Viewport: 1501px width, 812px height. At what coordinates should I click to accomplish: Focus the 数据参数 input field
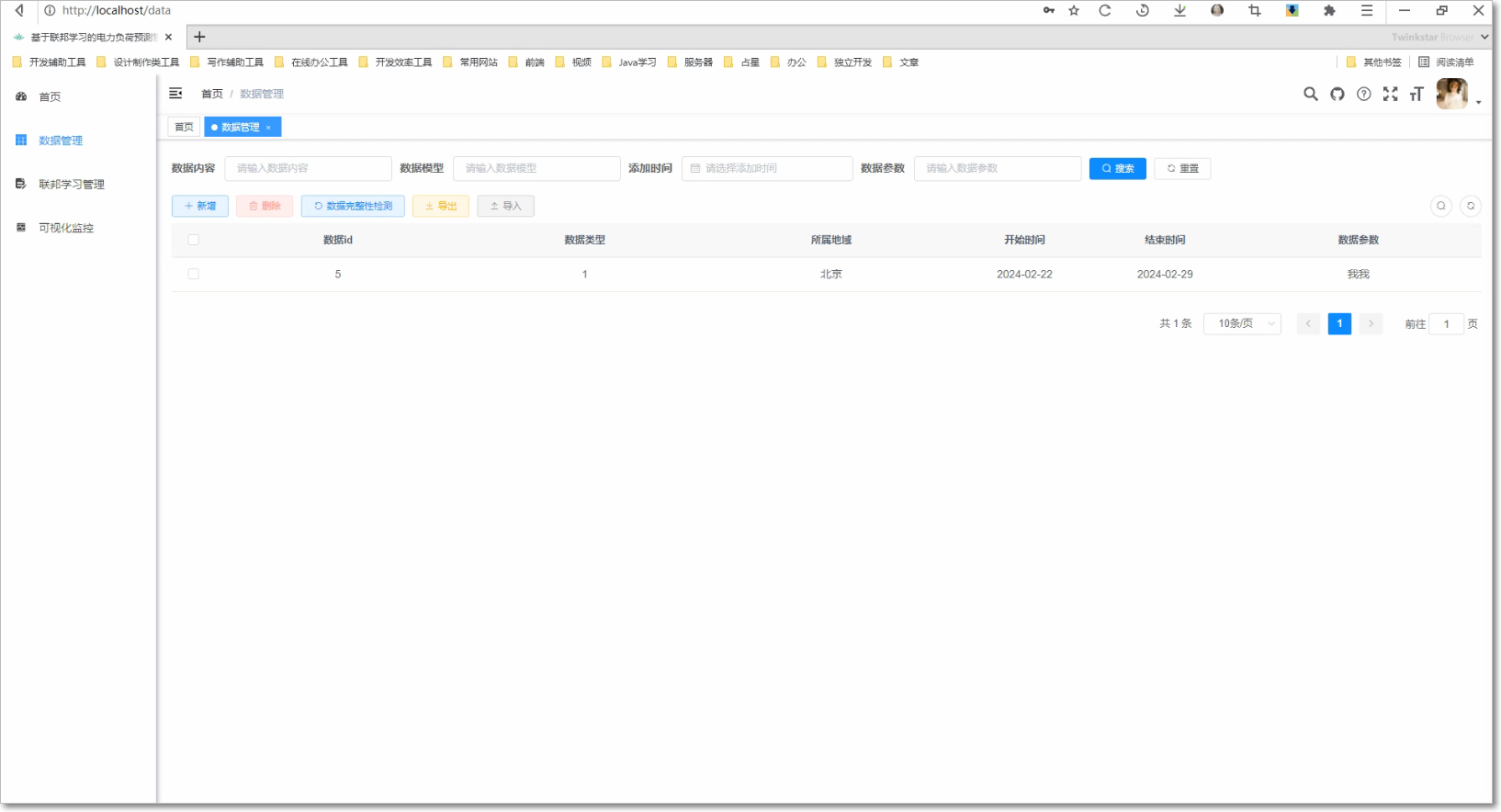click(x=998, y=168)
